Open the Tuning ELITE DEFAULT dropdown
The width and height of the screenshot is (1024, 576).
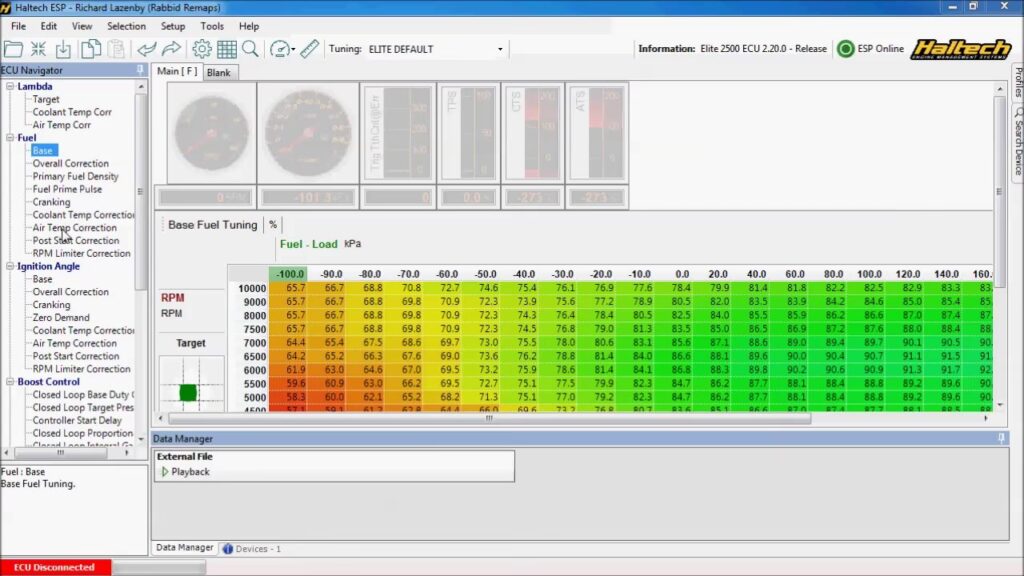pyautogui.click(x=436, y=49)
